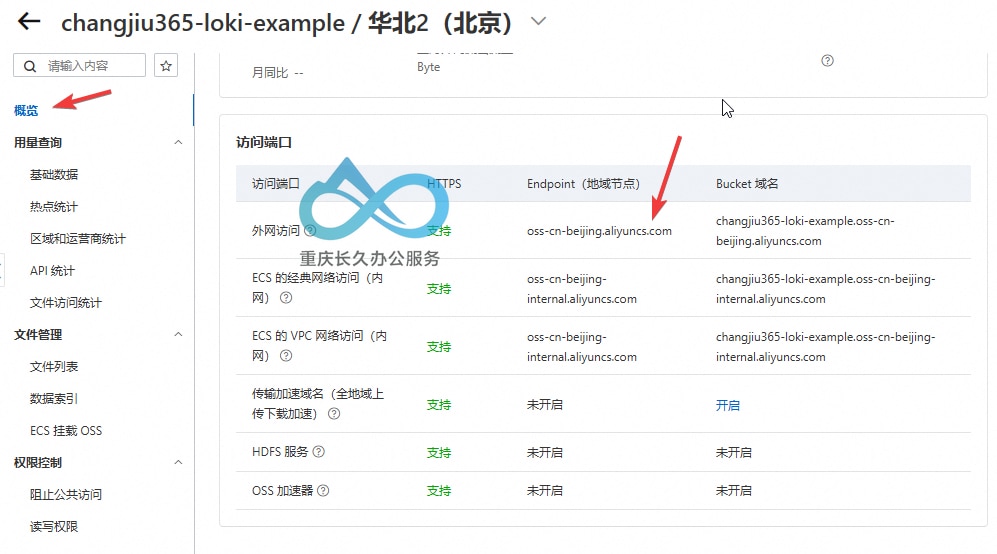Open the bucket region dropdown chevron
Image resolution: width=997 pixels, height=554 pixels.
point(538,22)
